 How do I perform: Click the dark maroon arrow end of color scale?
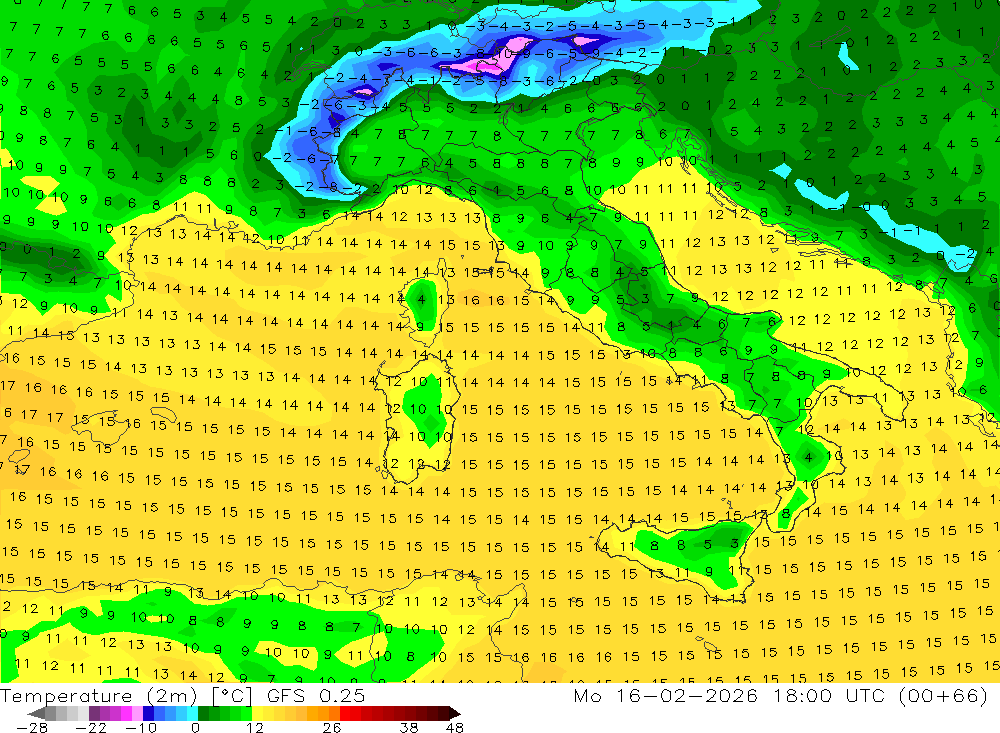point(455,713)
